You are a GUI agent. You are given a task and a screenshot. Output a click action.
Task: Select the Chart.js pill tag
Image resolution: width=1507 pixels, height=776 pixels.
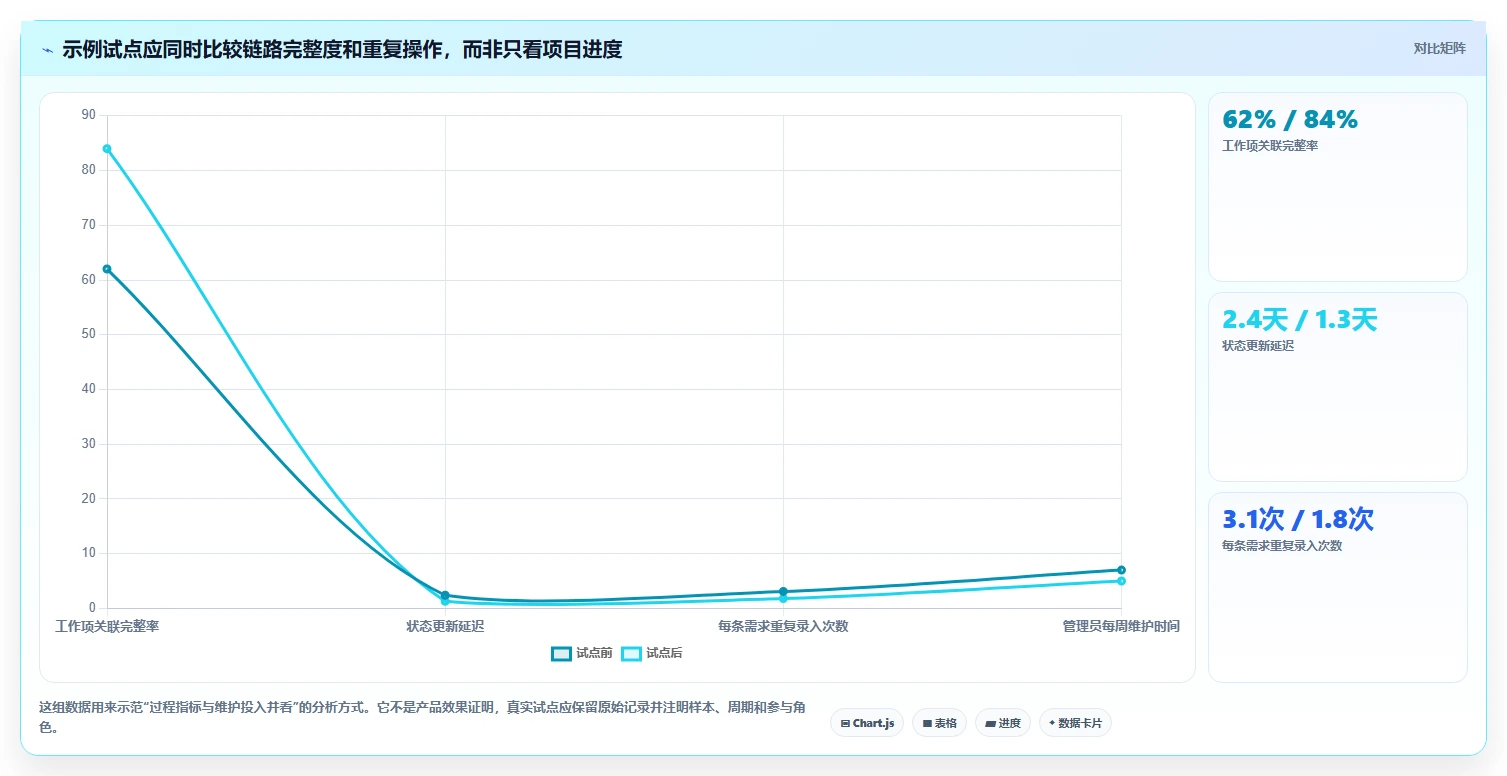(867, 722)
